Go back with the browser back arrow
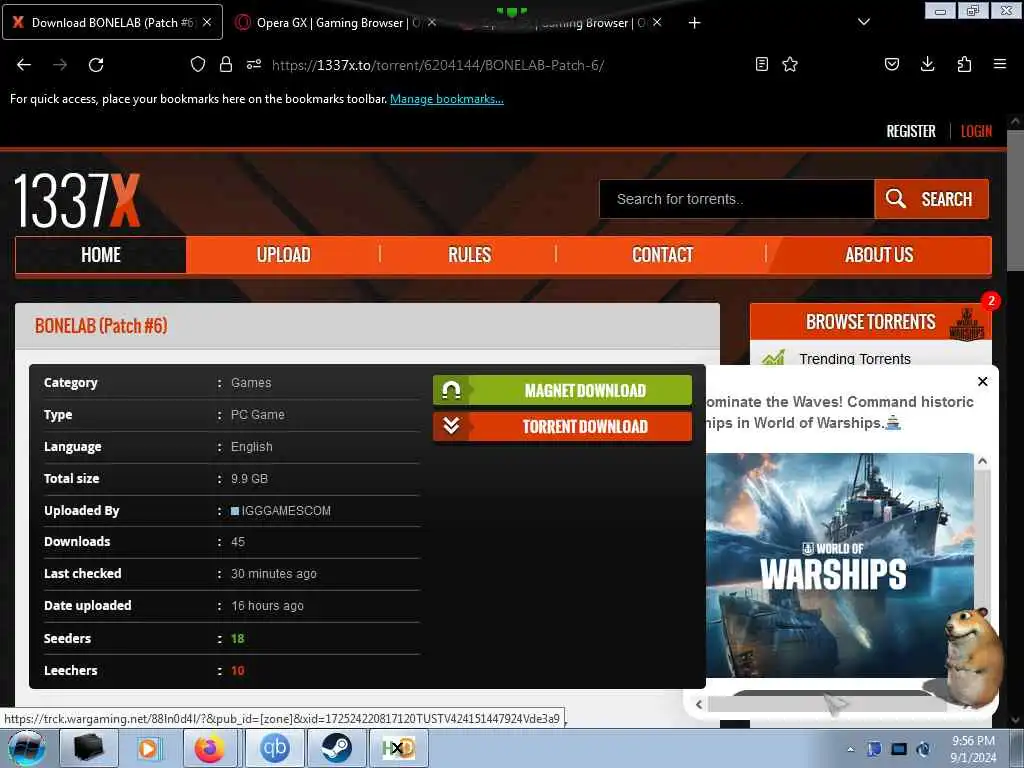Image resolution: width=1024 pixels, height=768 pixels. coord(24,65)
